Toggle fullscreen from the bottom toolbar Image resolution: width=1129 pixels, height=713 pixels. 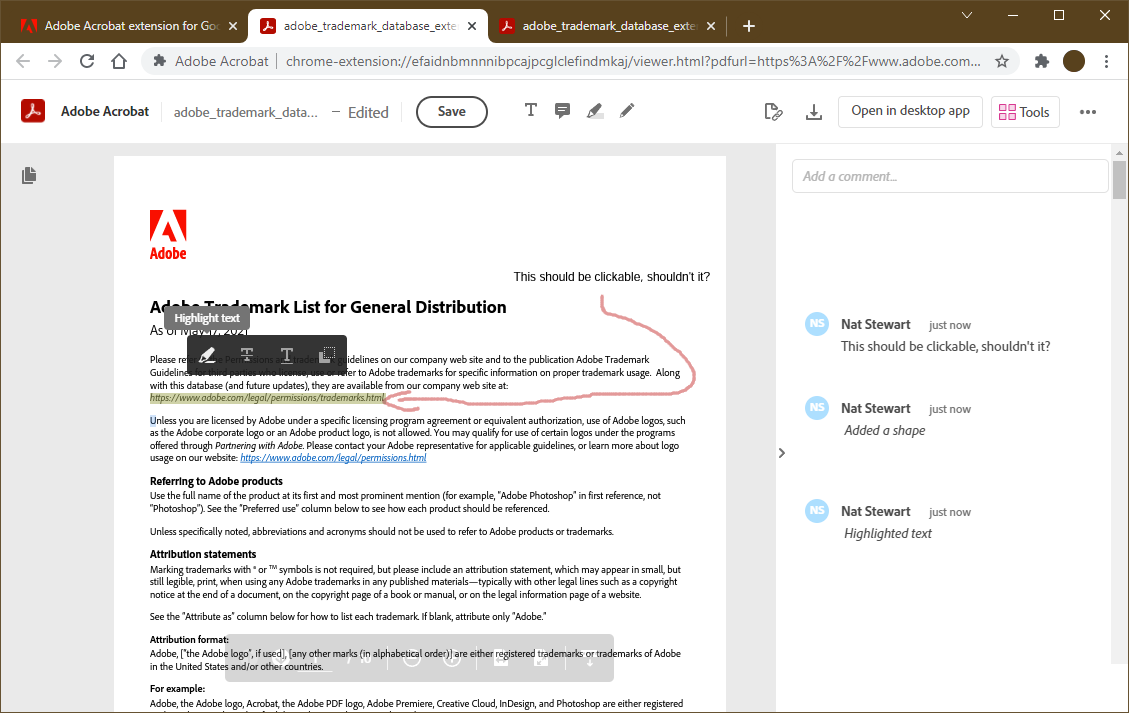[540, 657]
